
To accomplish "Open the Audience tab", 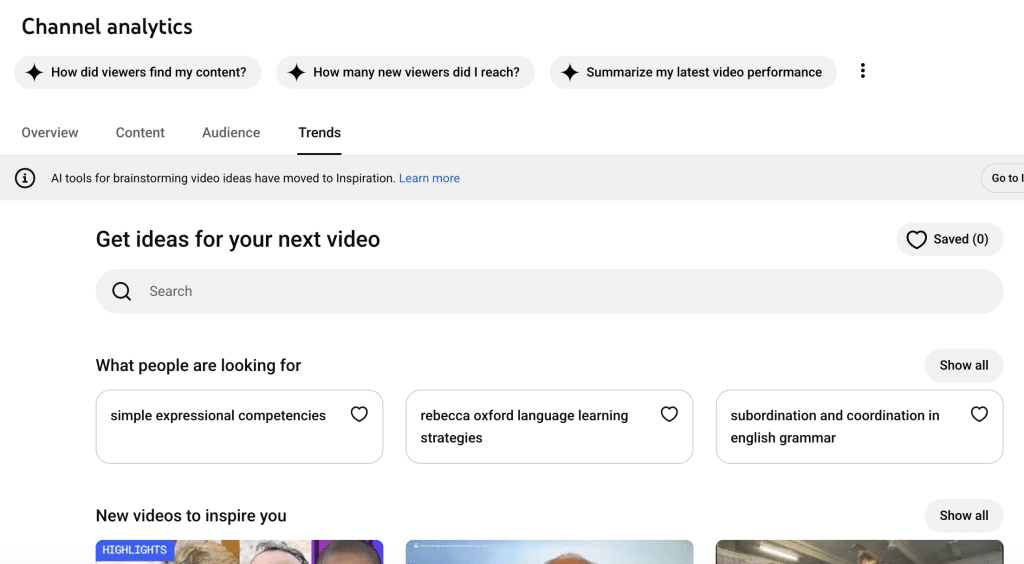I will (231, 133).
